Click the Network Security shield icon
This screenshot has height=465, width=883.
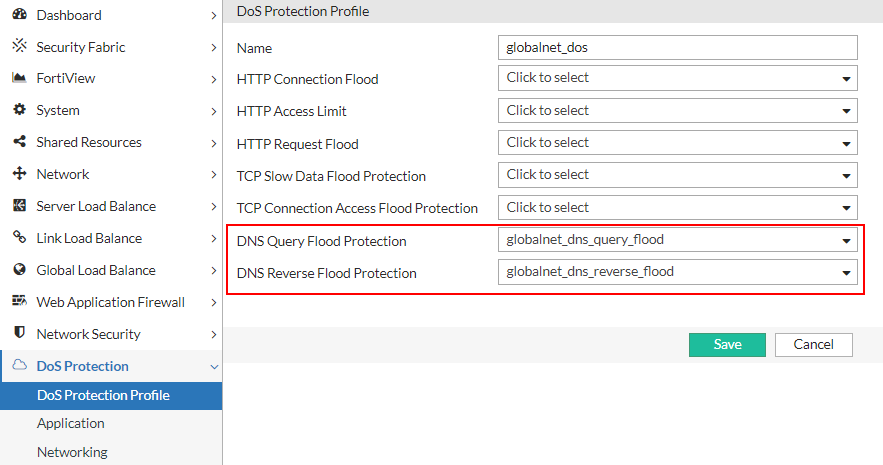pos(18,333)
